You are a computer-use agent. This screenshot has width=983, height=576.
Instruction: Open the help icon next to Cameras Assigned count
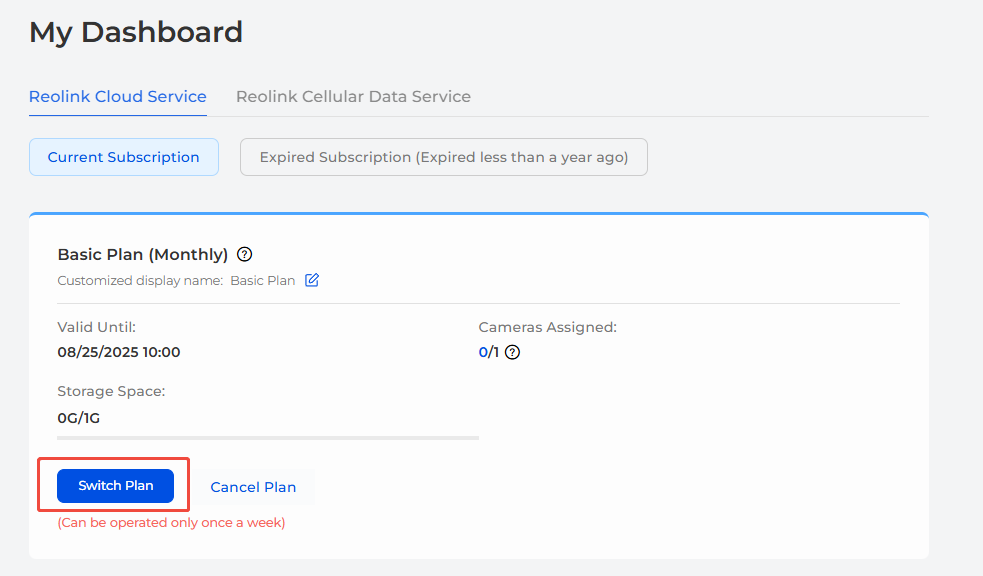coord(512,352)
